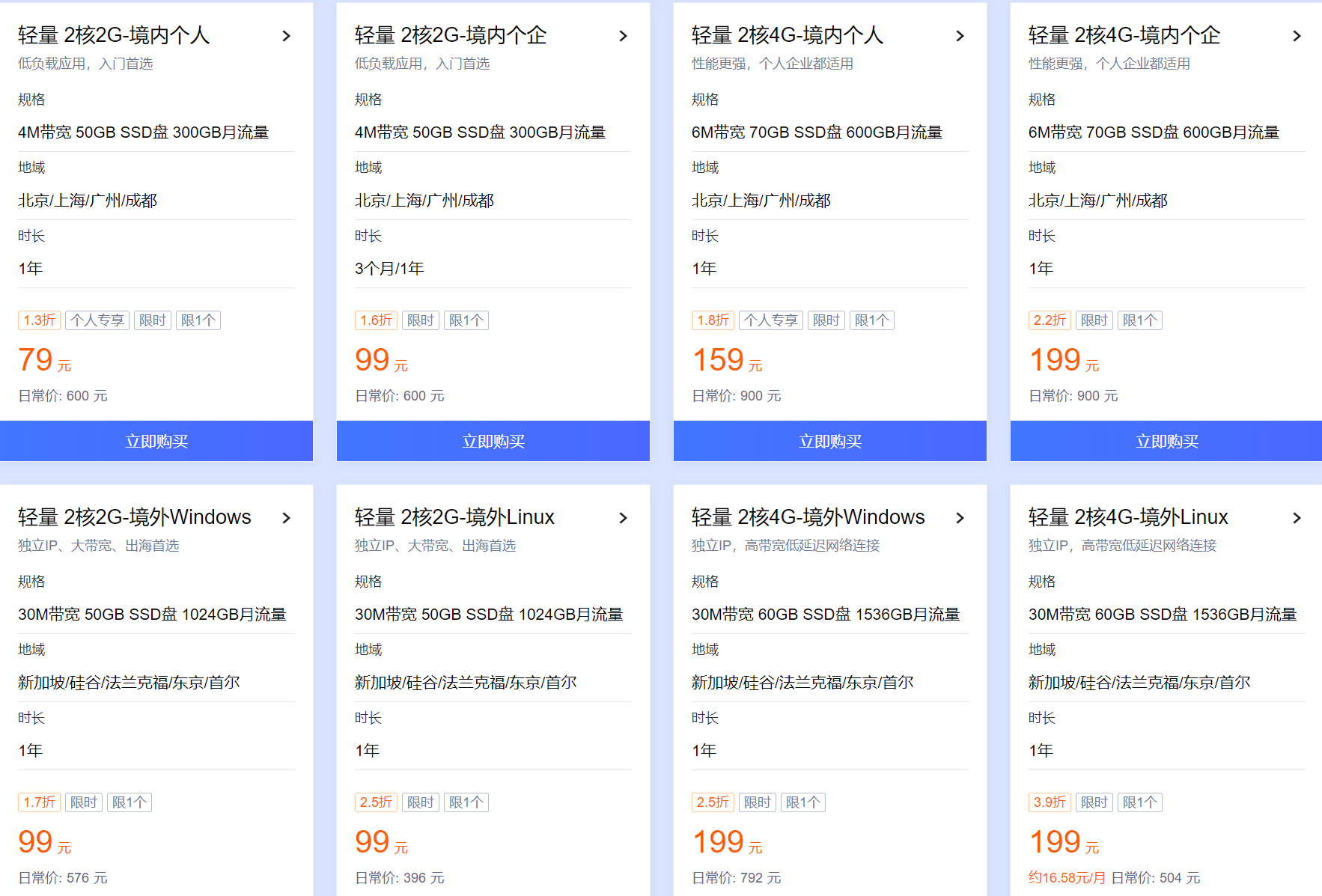This screenshot has width=1322, height=896.
Task: Click 轻量 2核4G-境外Windows title
Action: (x=808, y=517)
